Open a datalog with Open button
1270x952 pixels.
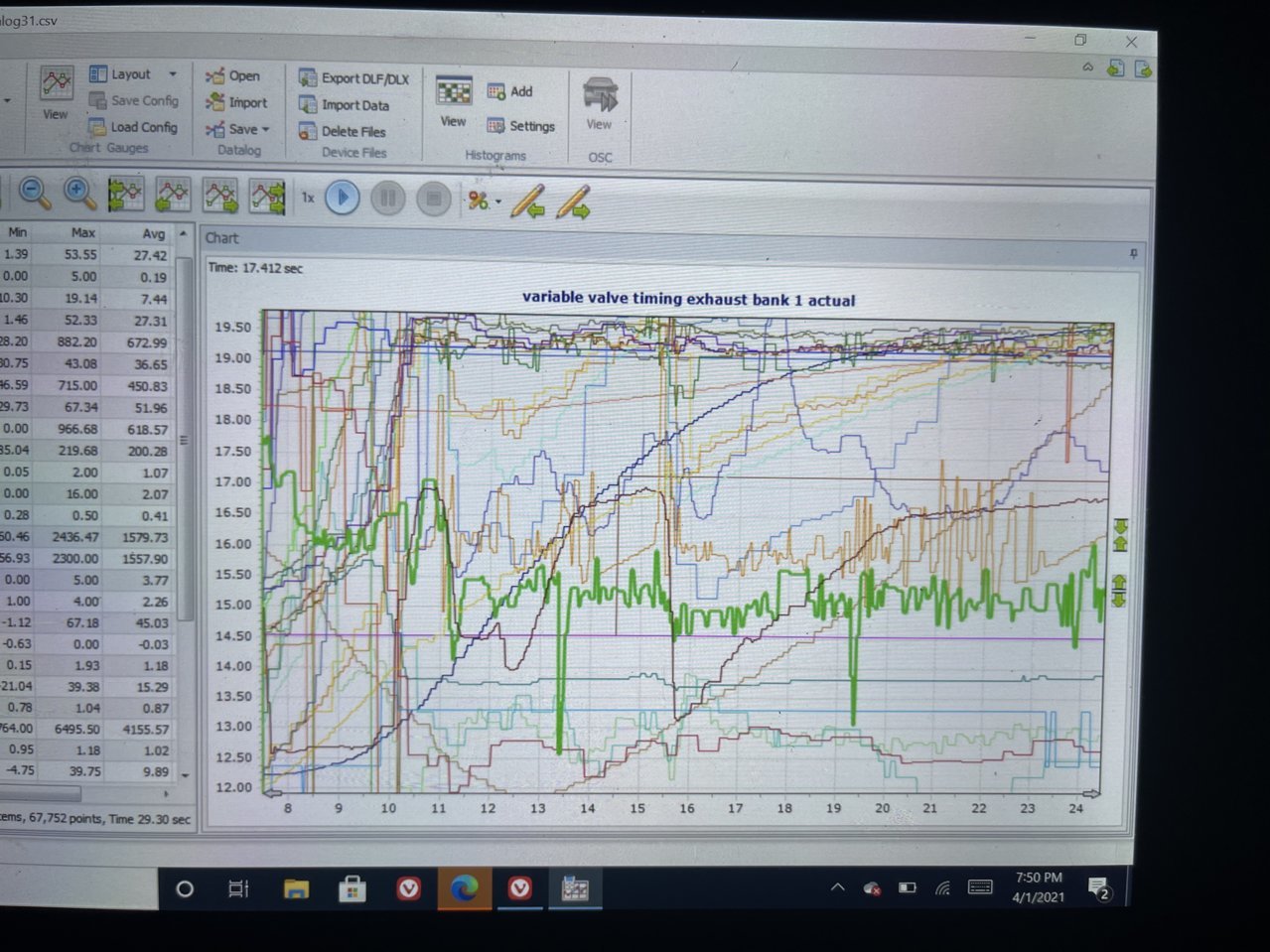click(x=232, y=75)
